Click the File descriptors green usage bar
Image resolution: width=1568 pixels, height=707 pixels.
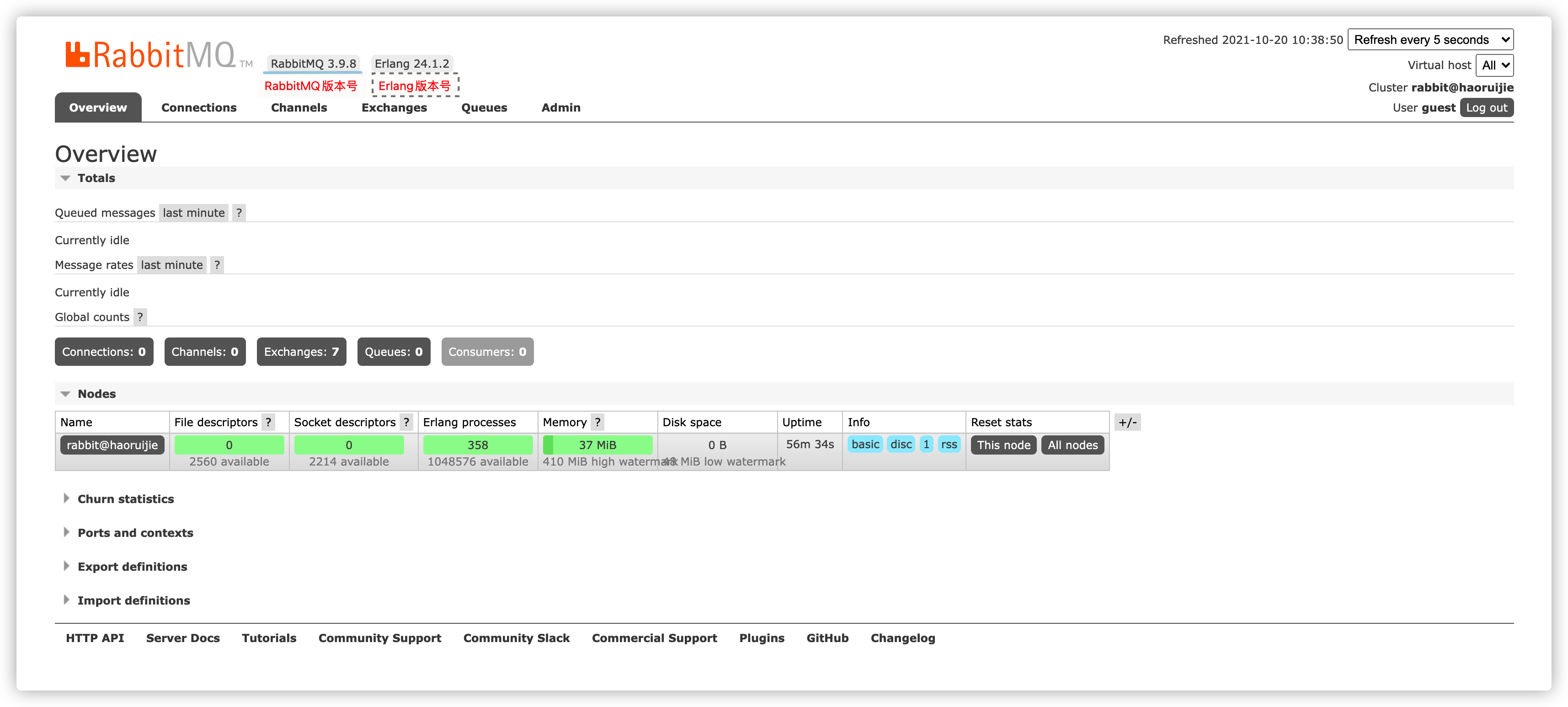pos(229,445)
